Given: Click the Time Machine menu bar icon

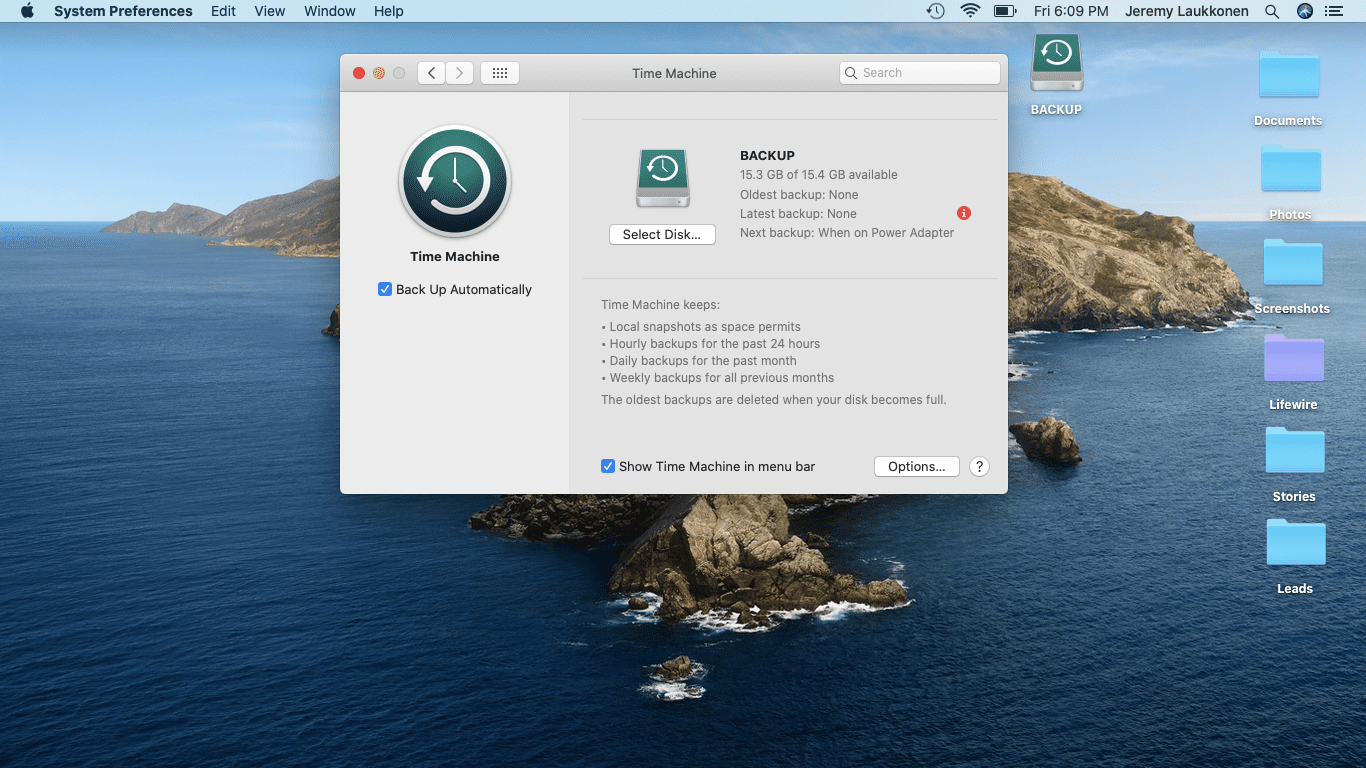Looking at the screenshot, I should [935, 11].
